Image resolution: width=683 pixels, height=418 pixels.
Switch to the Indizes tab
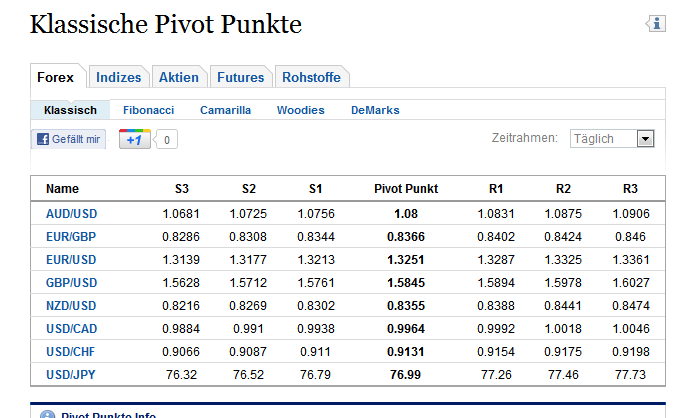coord(119,77)
